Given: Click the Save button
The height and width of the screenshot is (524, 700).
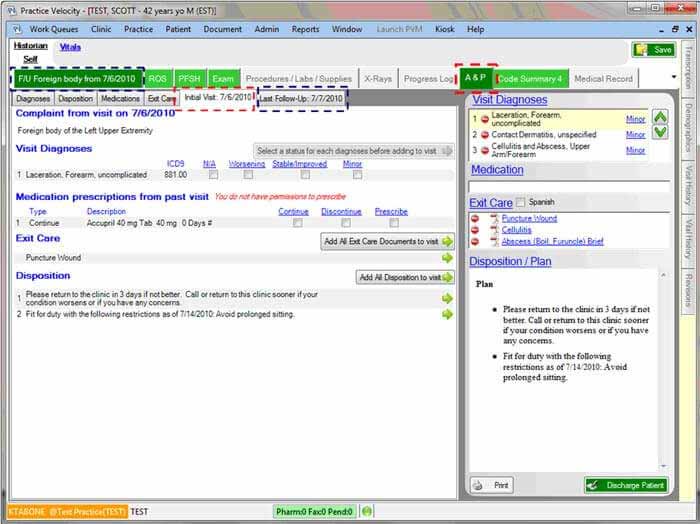Looking at the screenshot, I should (x=653, y=49).
